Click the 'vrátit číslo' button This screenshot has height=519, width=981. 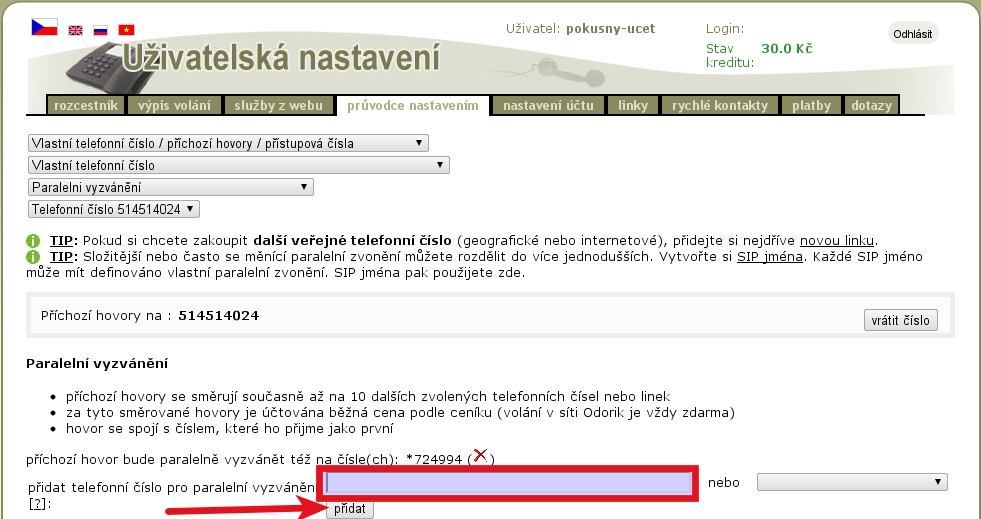[900, 320]
